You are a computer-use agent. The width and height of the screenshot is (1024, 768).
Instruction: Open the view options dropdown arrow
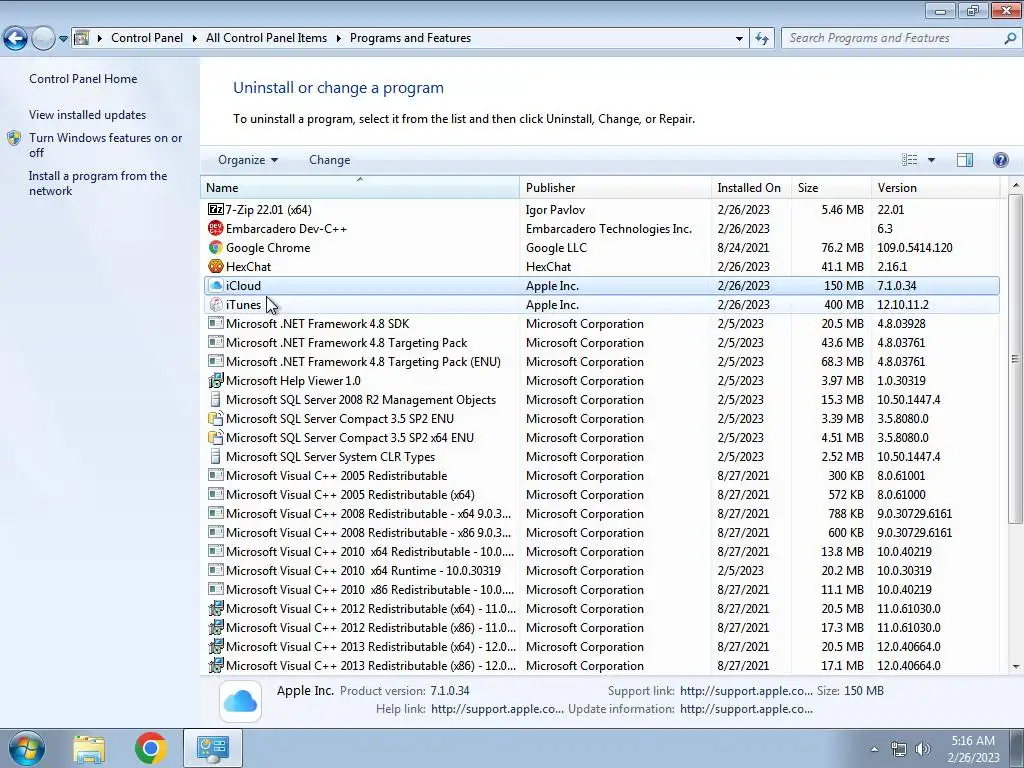(x=931, y=160)
